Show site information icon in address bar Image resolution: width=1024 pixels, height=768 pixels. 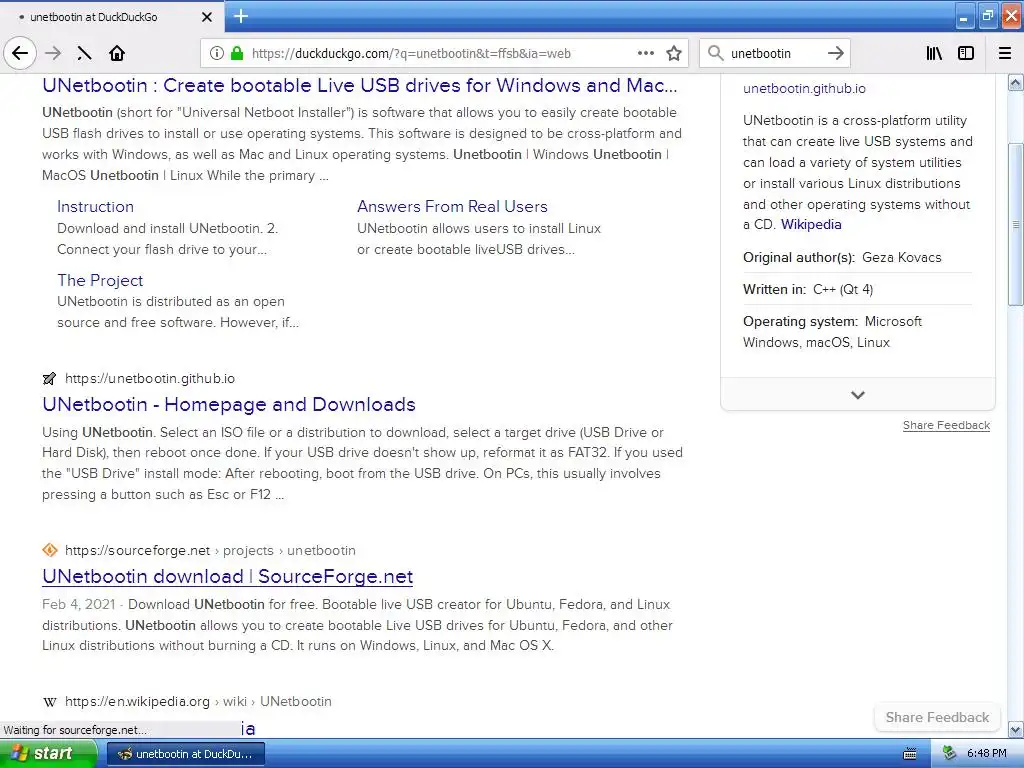coord(217,53)
